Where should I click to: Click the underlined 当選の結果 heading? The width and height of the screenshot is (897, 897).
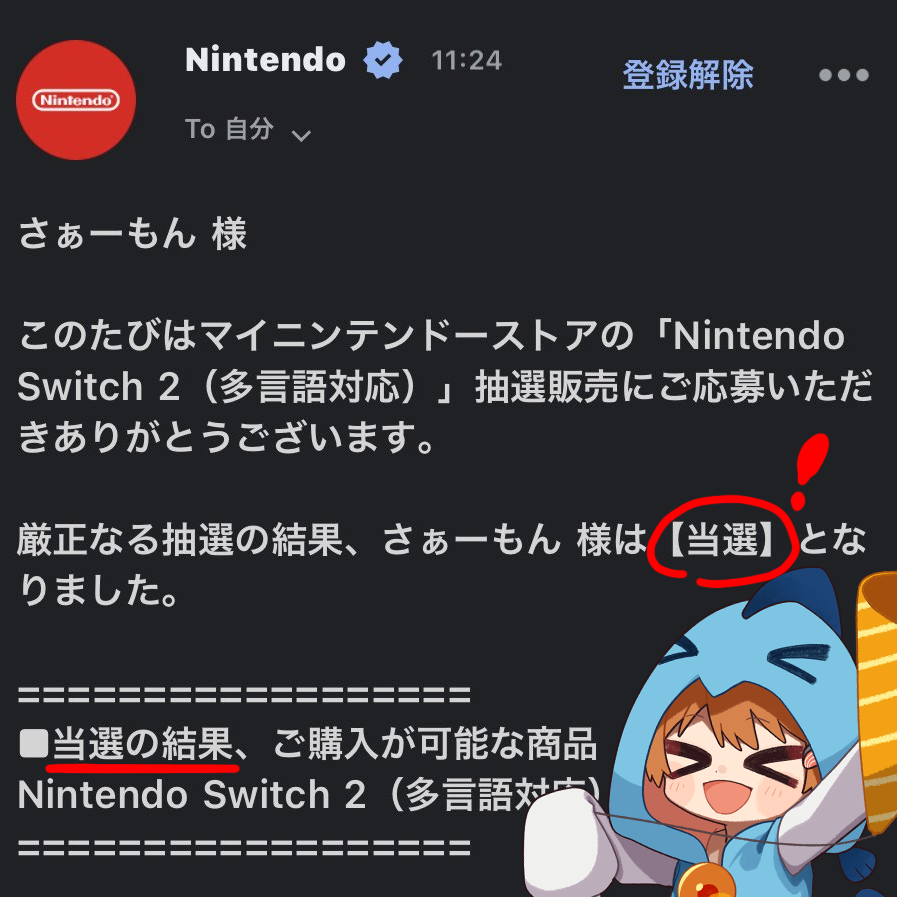pyautogui.click(x=143, y=744)
